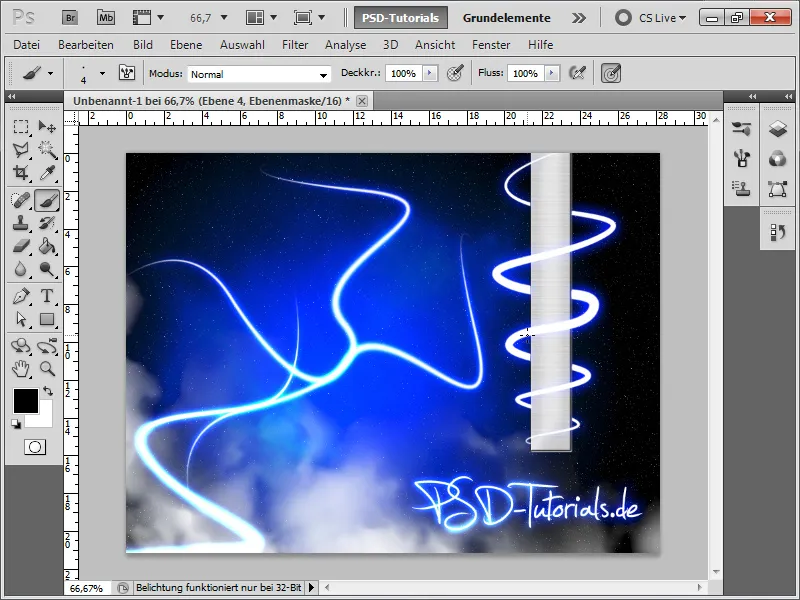
Task: Launch Mini Bridge with Mb button
Action: click(106, 18)
